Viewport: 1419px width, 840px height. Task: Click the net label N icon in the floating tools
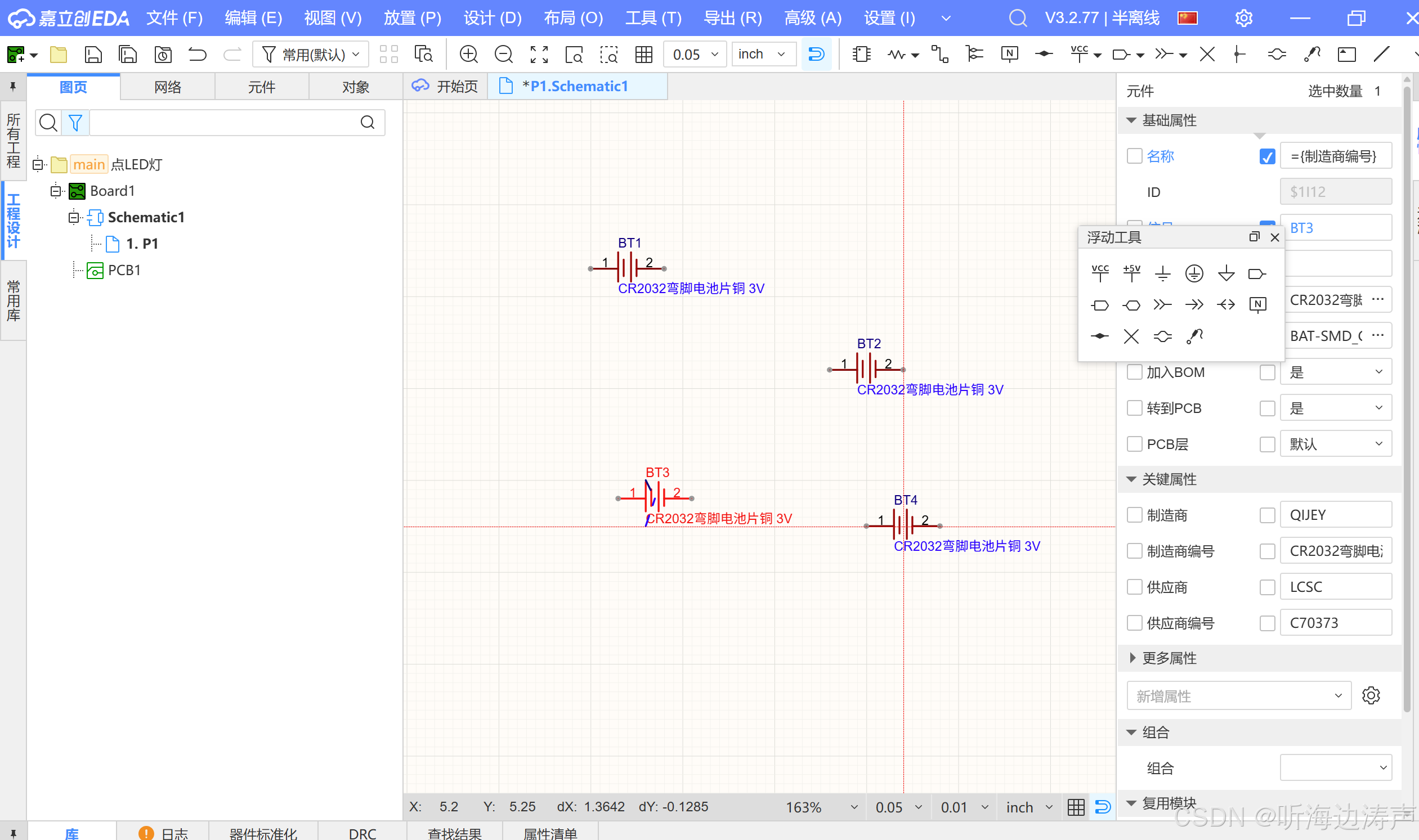coord(1257,304)
